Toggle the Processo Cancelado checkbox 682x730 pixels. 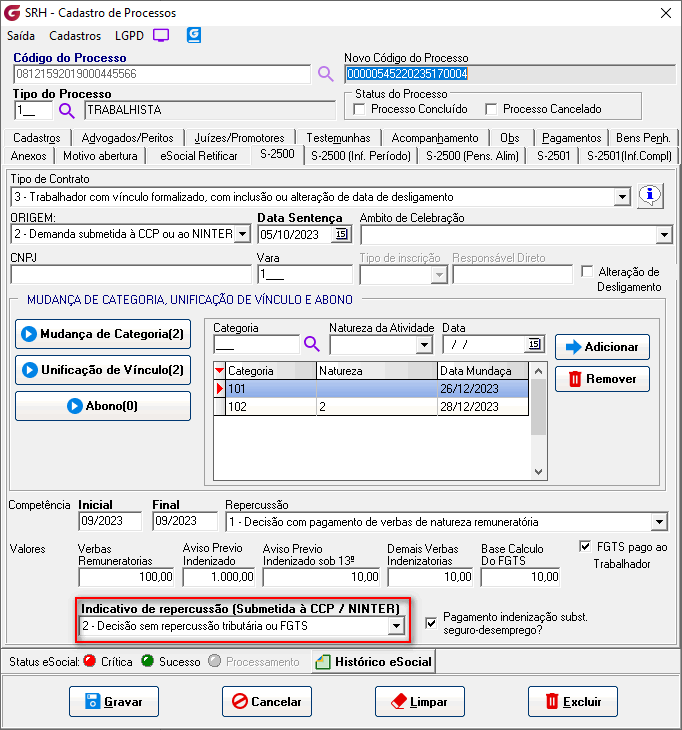(x=491, y=109)
